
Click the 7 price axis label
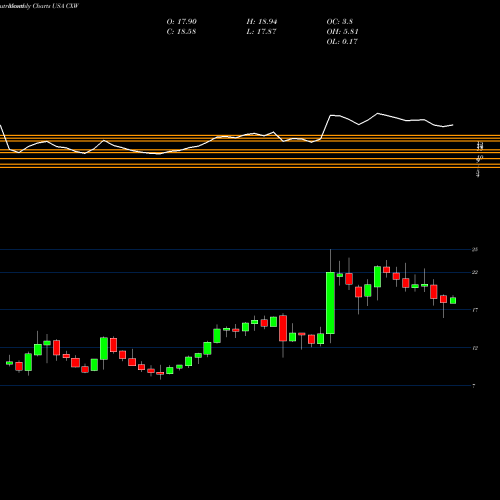pos(474,386)
